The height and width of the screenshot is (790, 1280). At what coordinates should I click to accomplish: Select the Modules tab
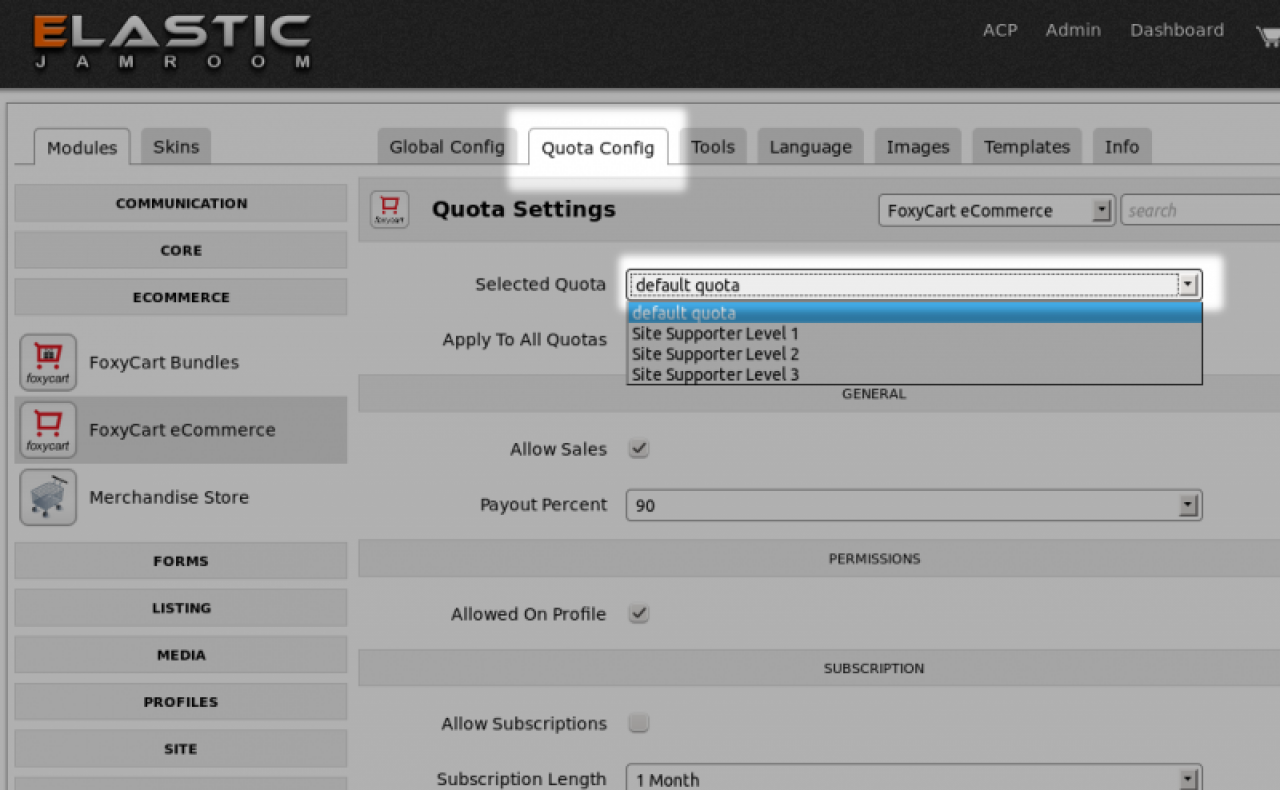(x=82, y=148)
